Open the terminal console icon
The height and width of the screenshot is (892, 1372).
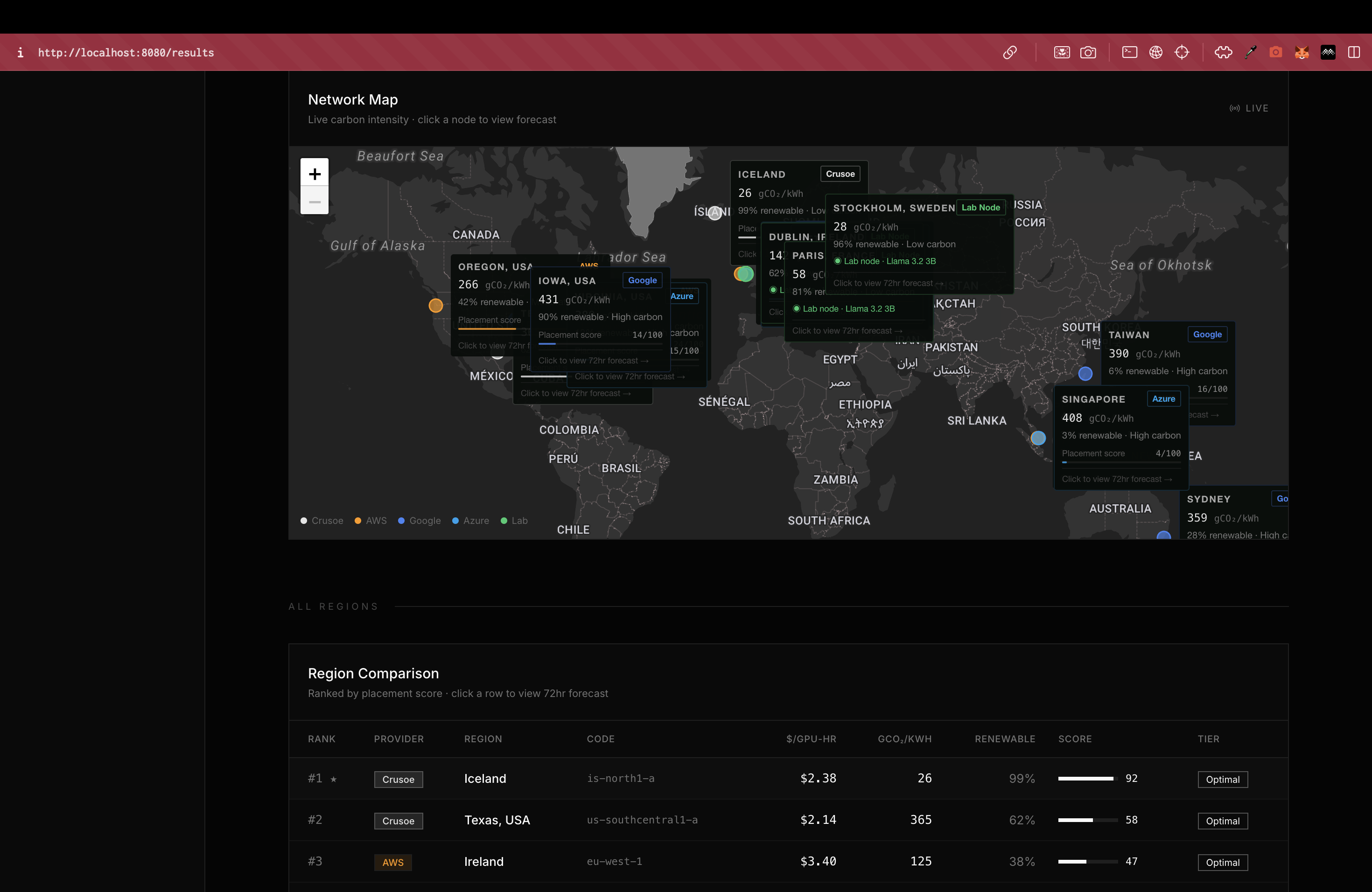(x=1129, y=52)
